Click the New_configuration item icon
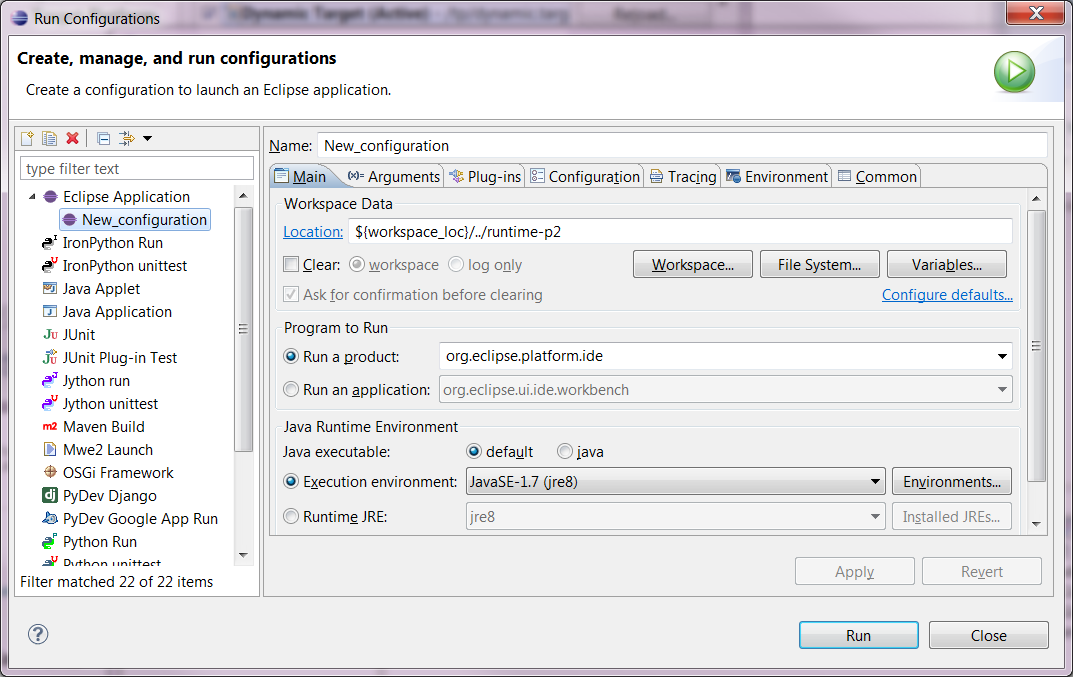This screenshot has height=677, width=1073. coord(70,220)
